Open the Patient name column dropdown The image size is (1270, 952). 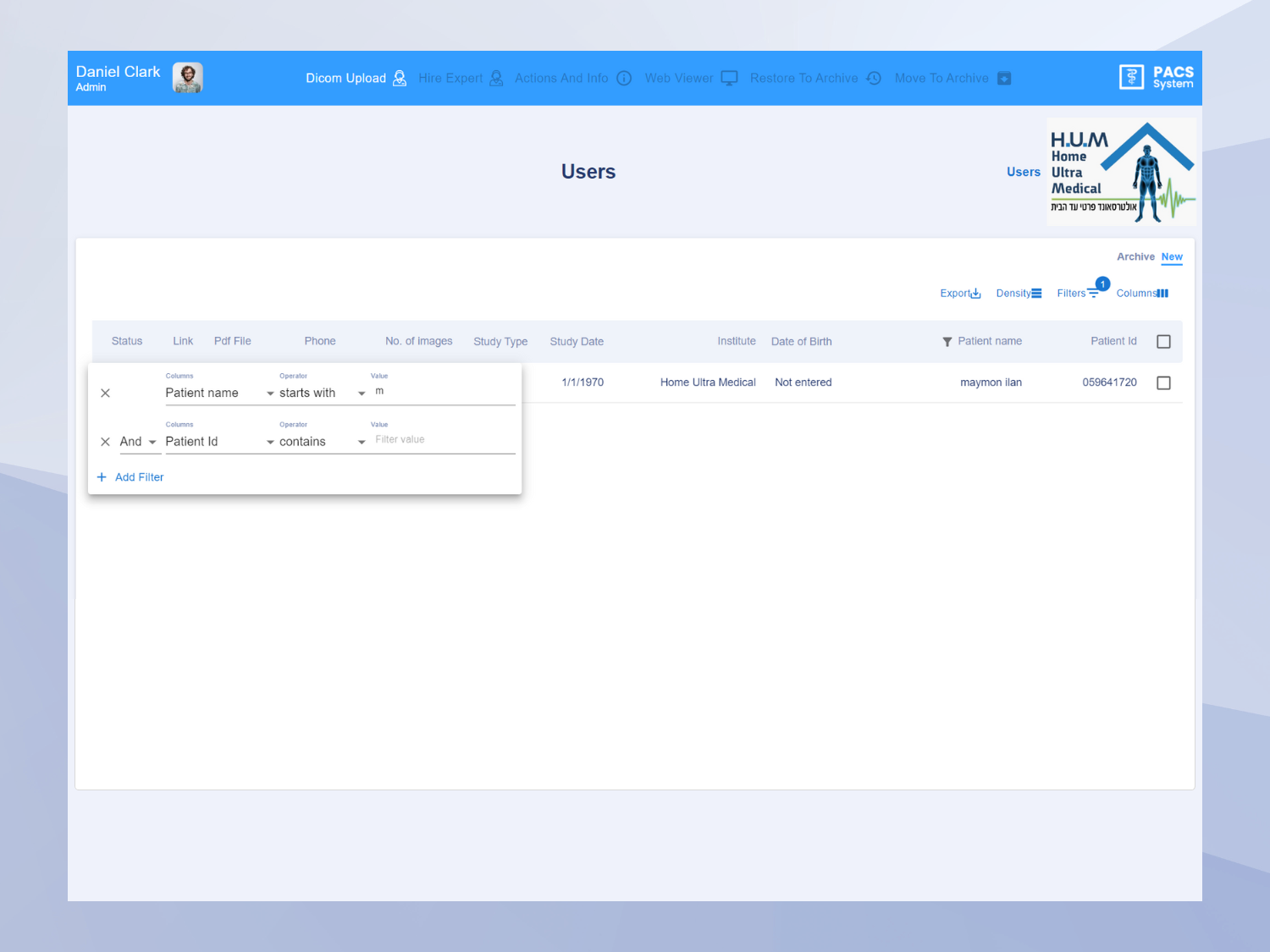tap(220, 393)
